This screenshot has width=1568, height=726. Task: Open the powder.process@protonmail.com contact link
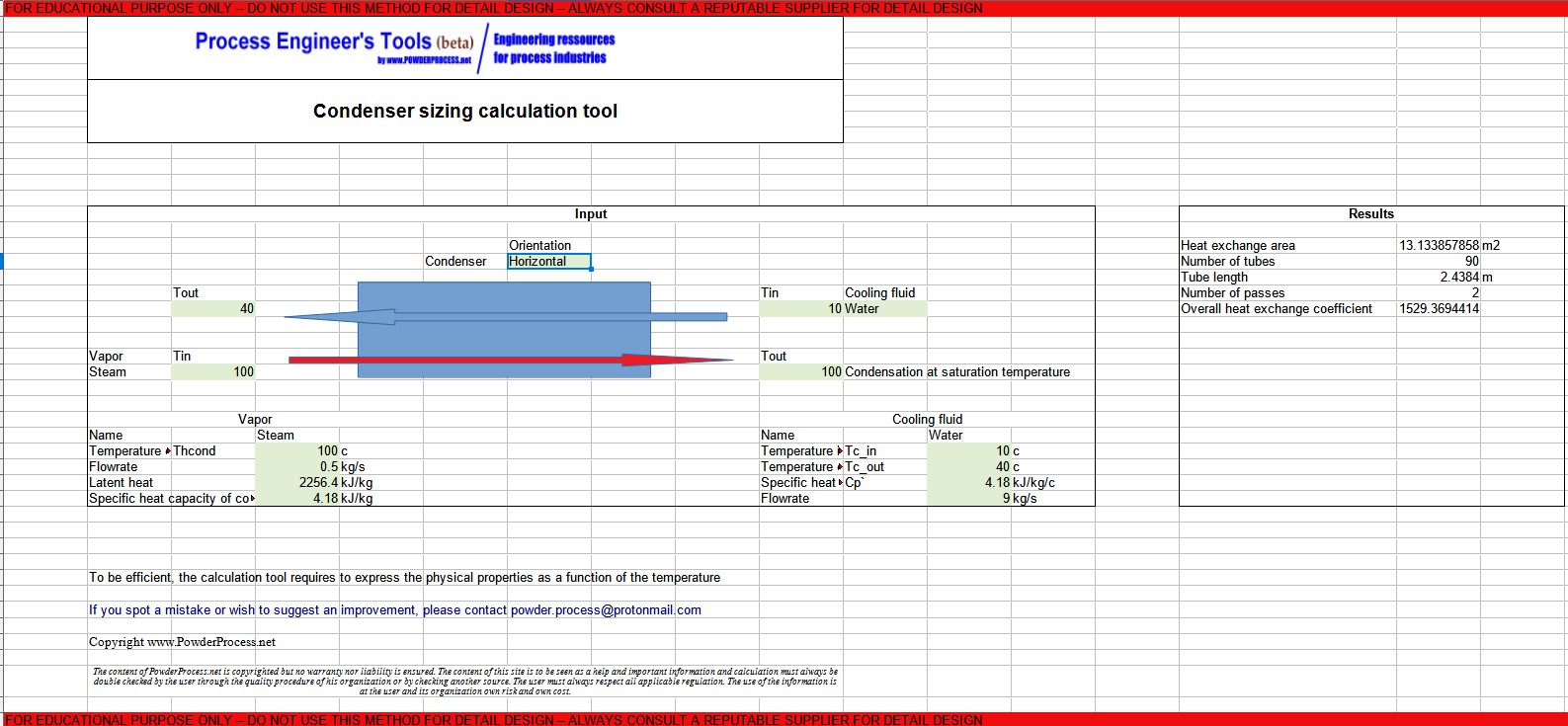tap(606, 610)
